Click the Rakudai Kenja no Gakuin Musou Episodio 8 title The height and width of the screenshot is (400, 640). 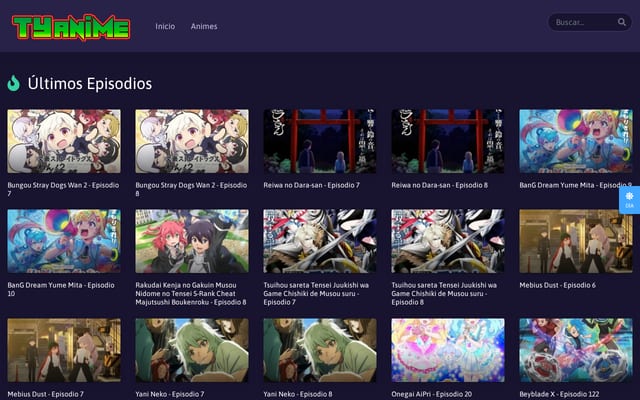[x=191, y=293]
